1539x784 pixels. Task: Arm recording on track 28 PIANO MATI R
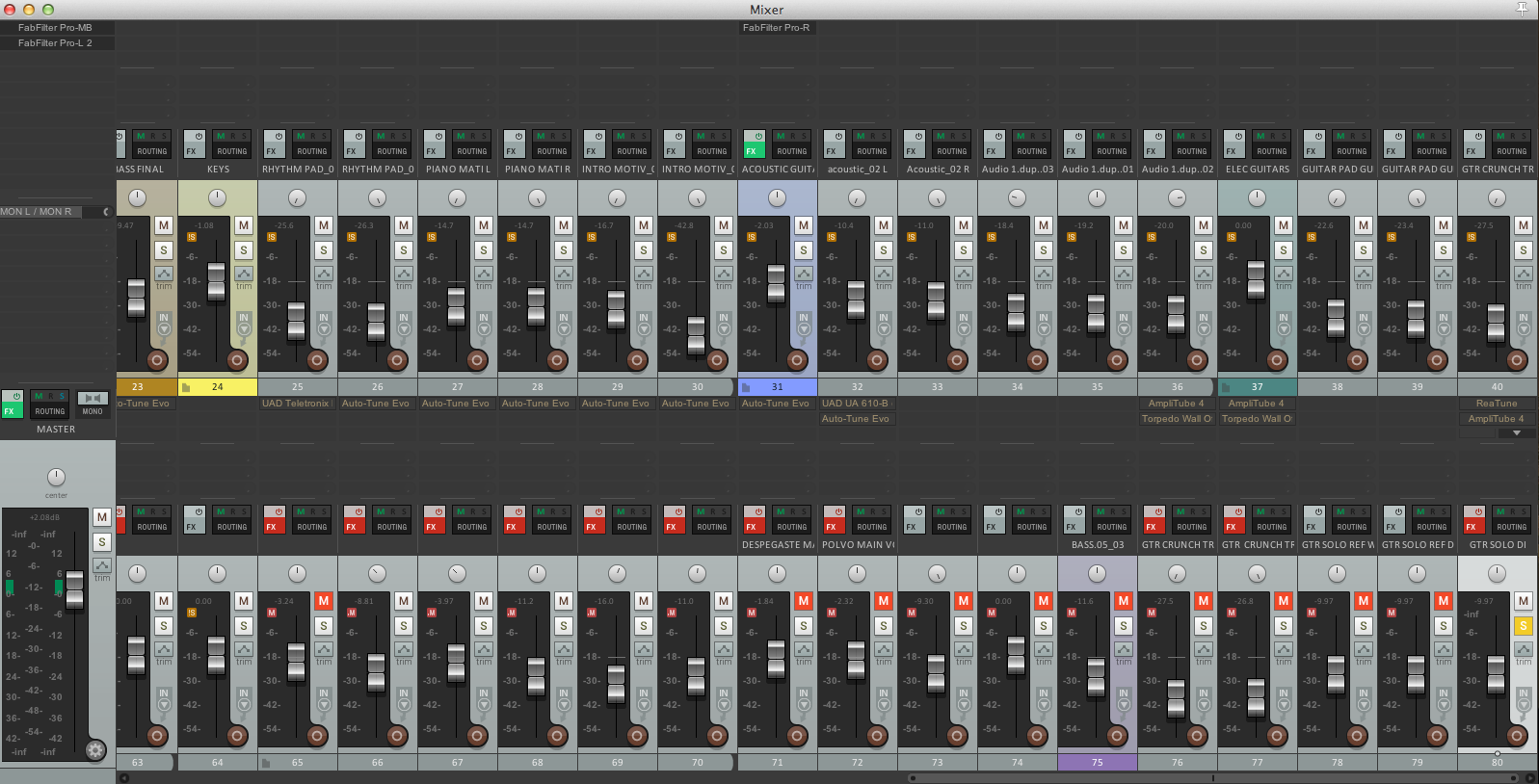click(x=557, y=360)
